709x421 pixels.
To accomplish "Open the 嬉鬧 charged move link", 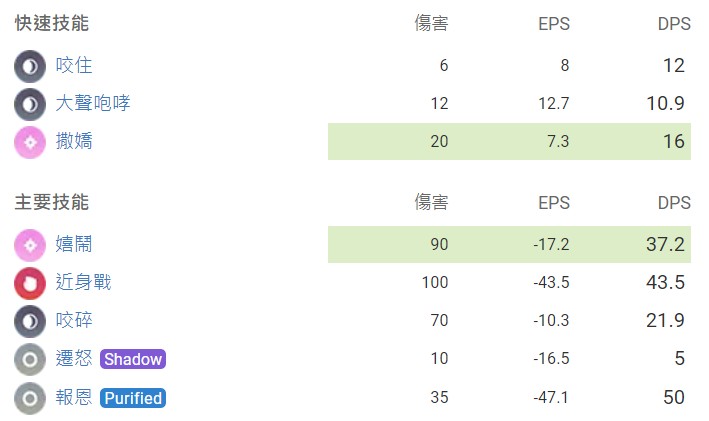I will 74,244.
